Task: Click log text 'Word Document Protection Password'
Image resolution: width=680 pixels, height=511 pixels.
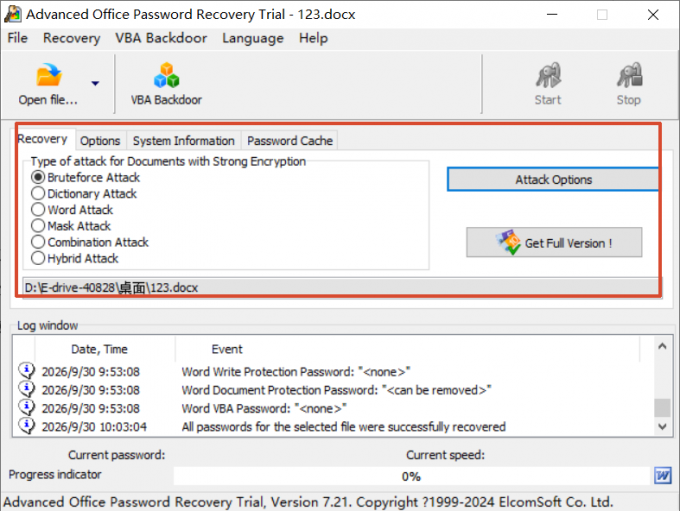Action: [x=279, y=390]
